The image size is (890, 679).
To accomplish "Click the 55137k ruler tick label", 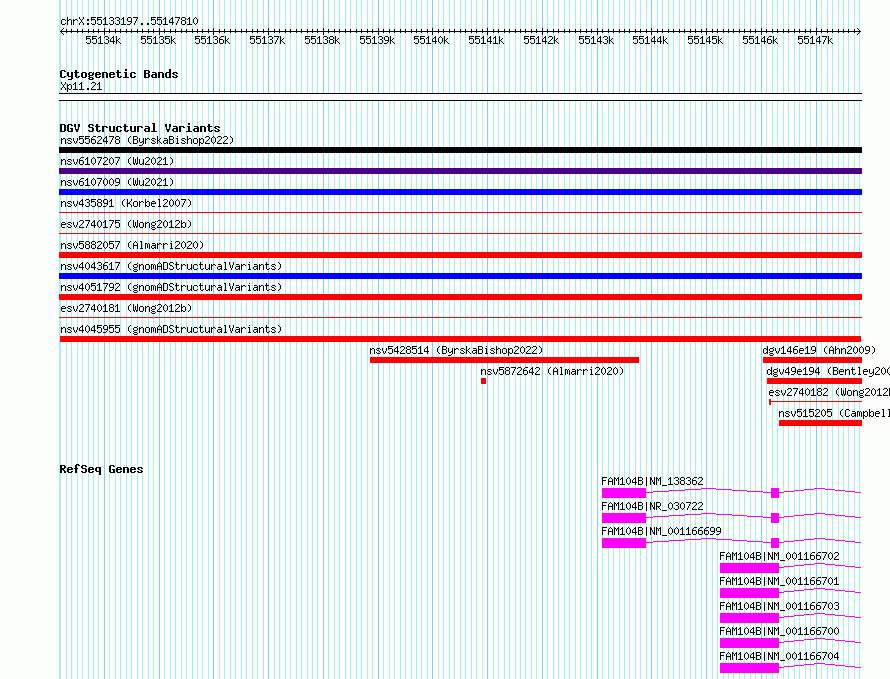I will click(267, 40).
